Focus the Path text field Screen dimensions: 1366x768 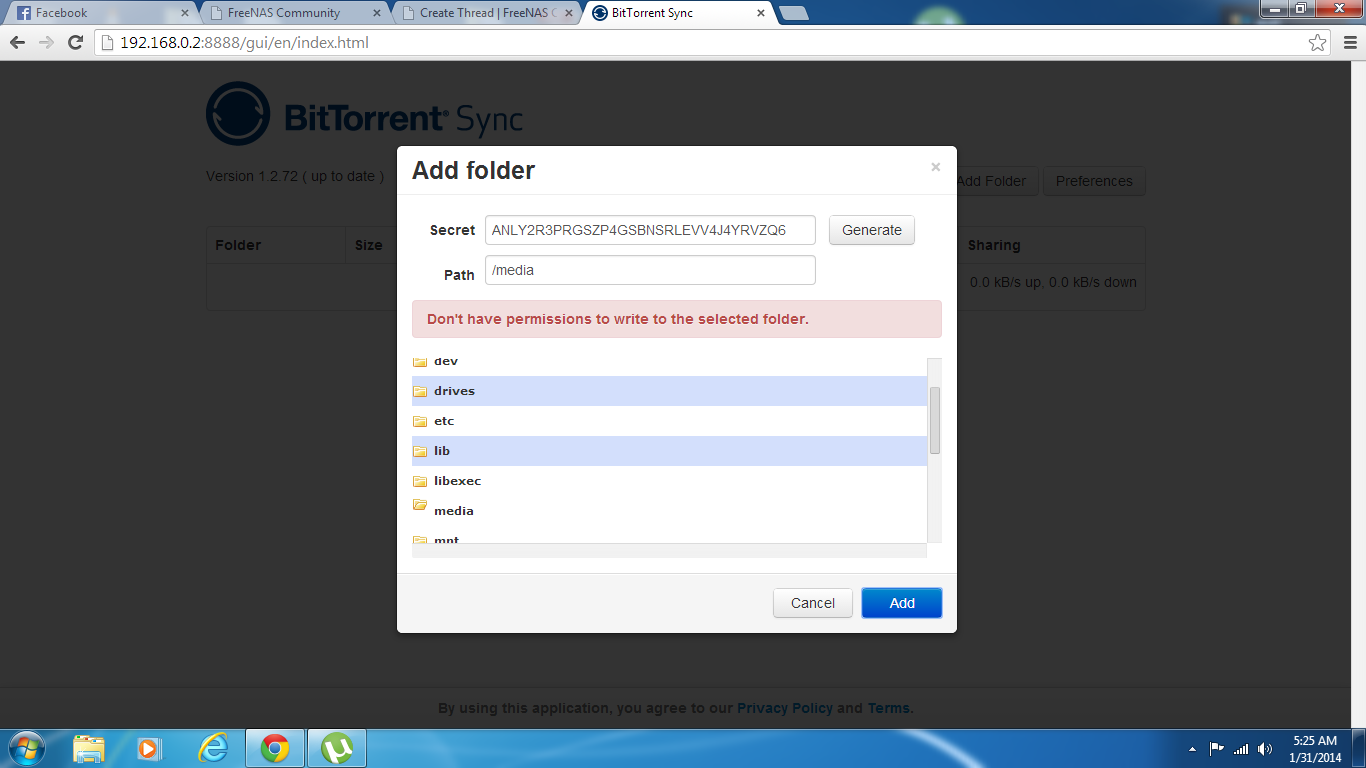(x=650, y=270)
